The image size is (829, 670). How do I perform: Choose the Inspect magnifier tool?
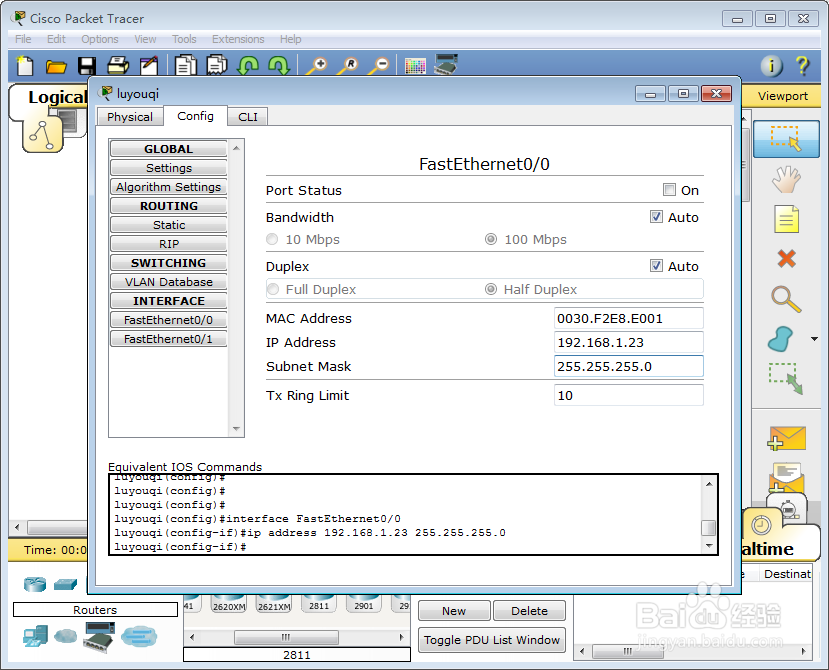tap(786, 299)
